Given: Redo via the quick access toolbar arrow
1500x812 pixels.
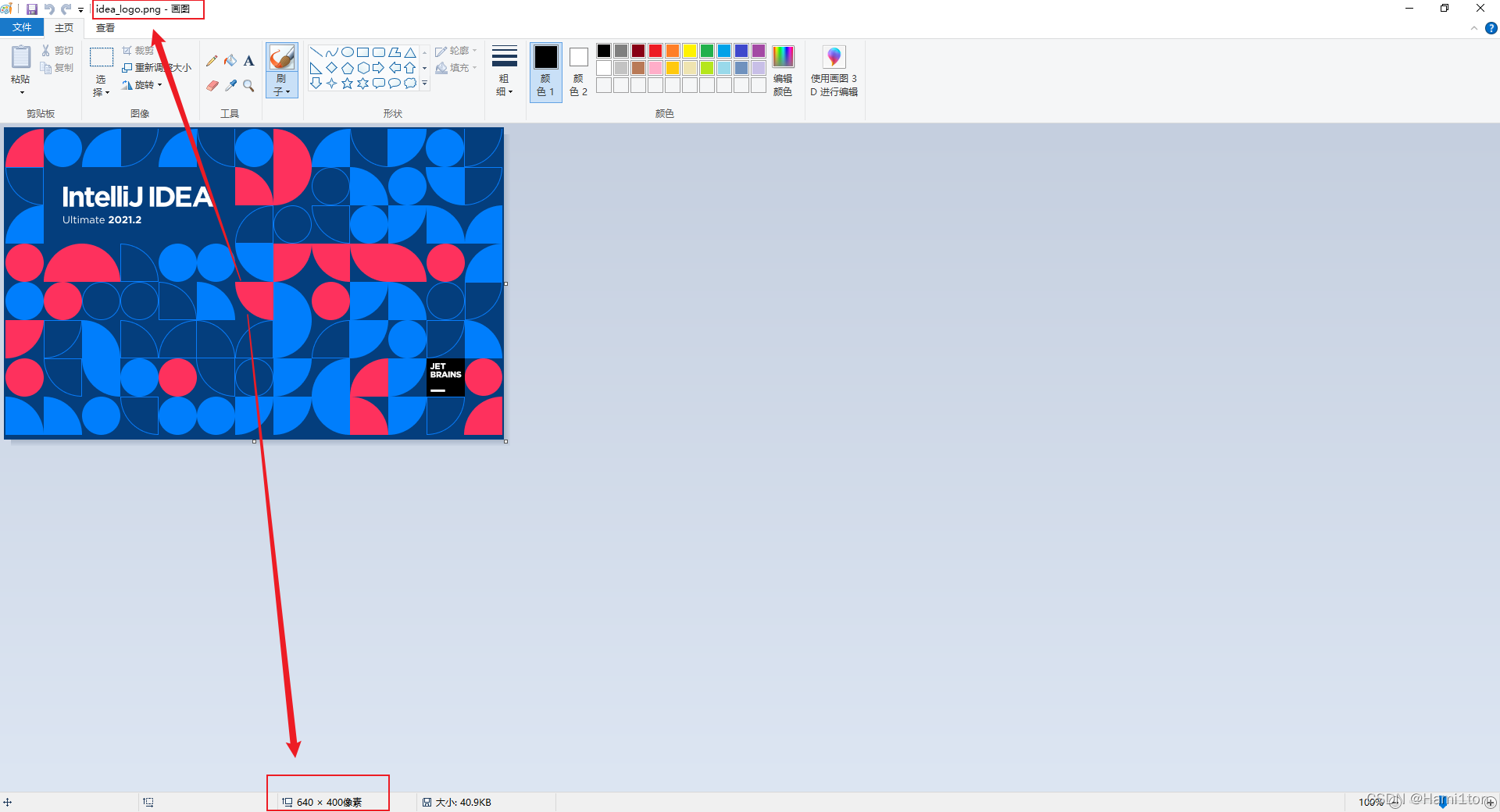Looking at the screenshot, I should tap(66, 9).
